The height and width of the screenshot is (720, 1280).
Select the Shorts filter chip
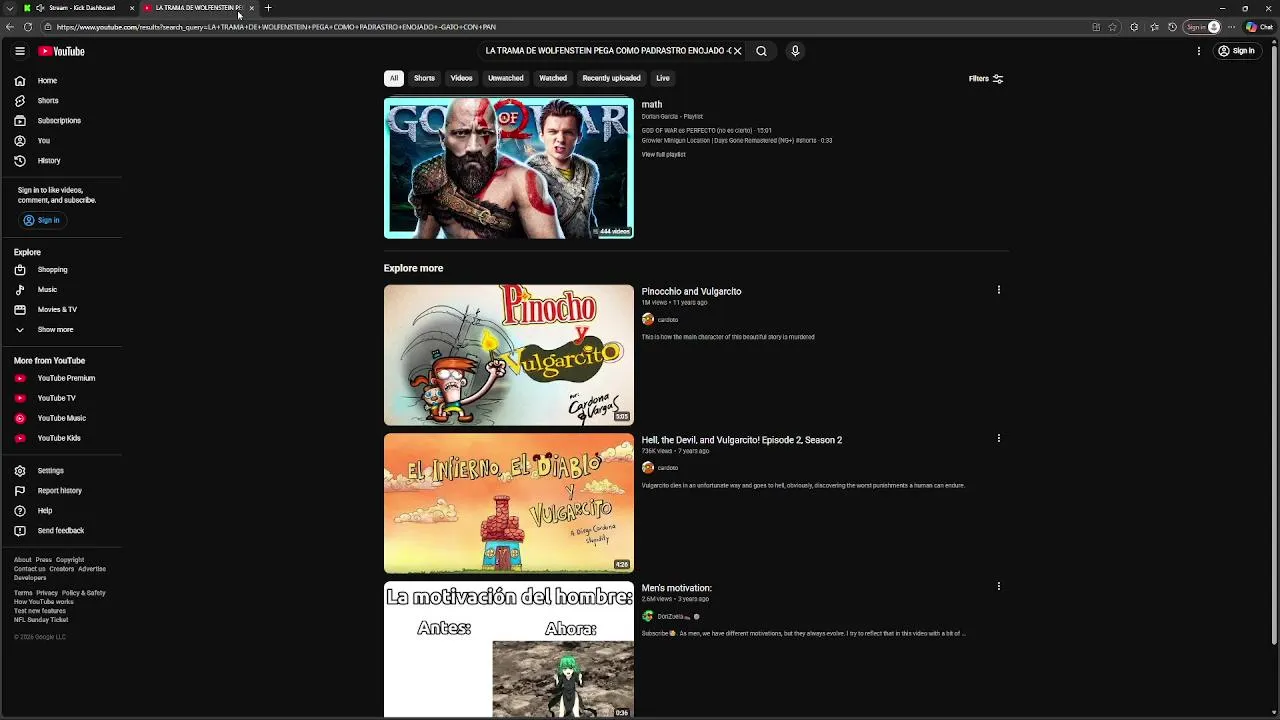coord(424,78)
